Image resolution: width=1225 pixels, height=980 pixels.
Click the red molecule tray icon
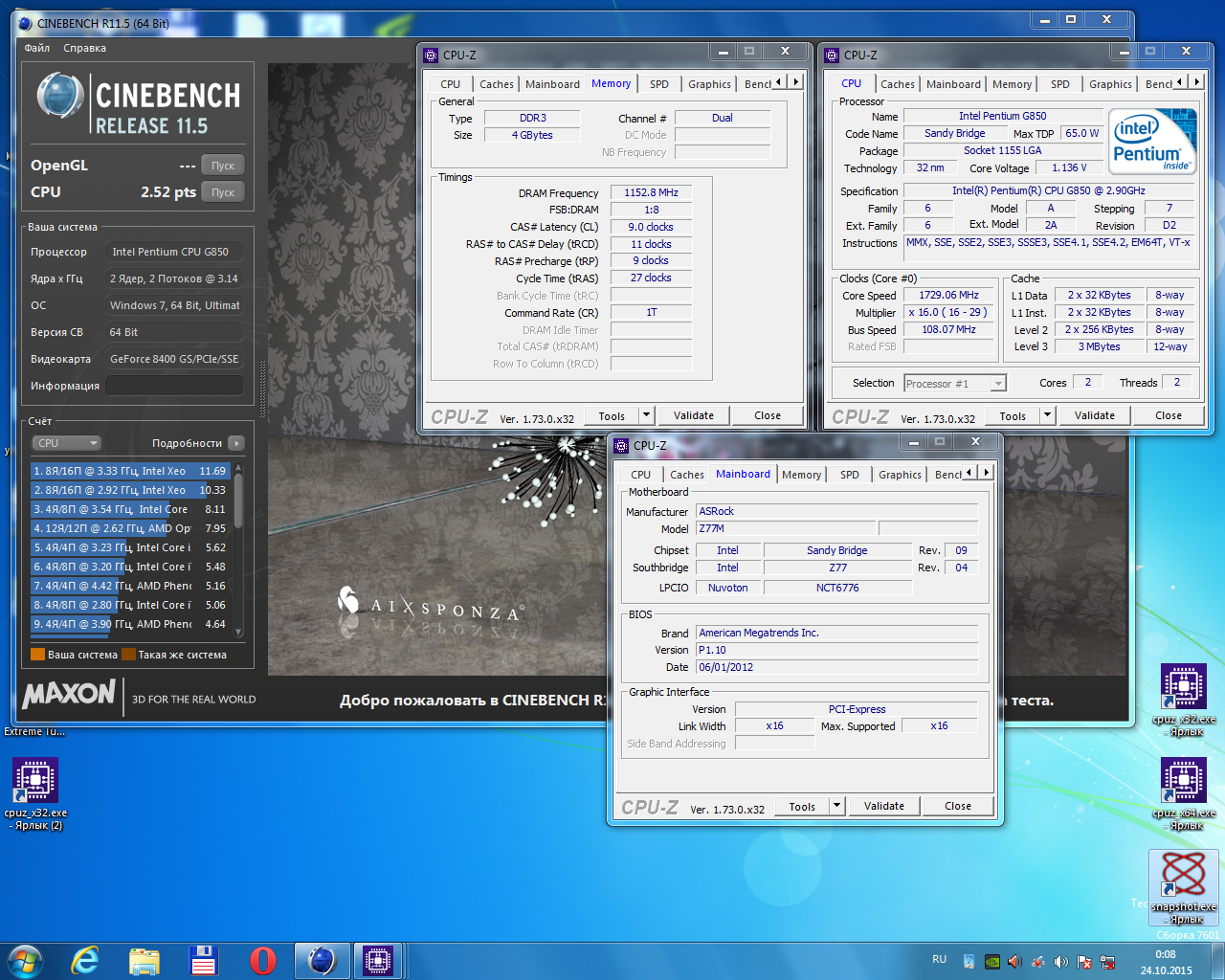[x=1038, y=962]
